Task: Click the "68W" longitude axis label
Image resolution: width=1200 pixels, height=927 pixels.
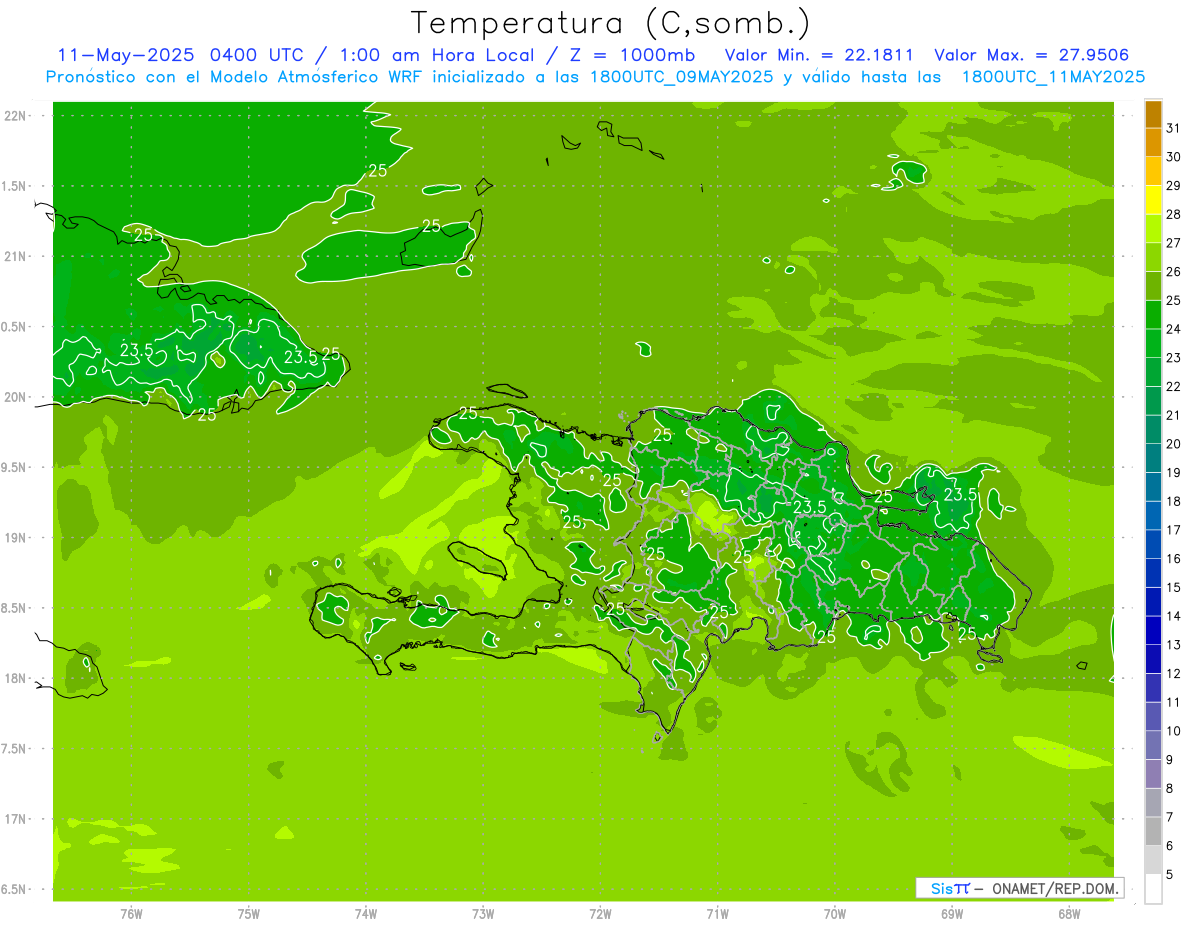Action: tap(1068, 914)
